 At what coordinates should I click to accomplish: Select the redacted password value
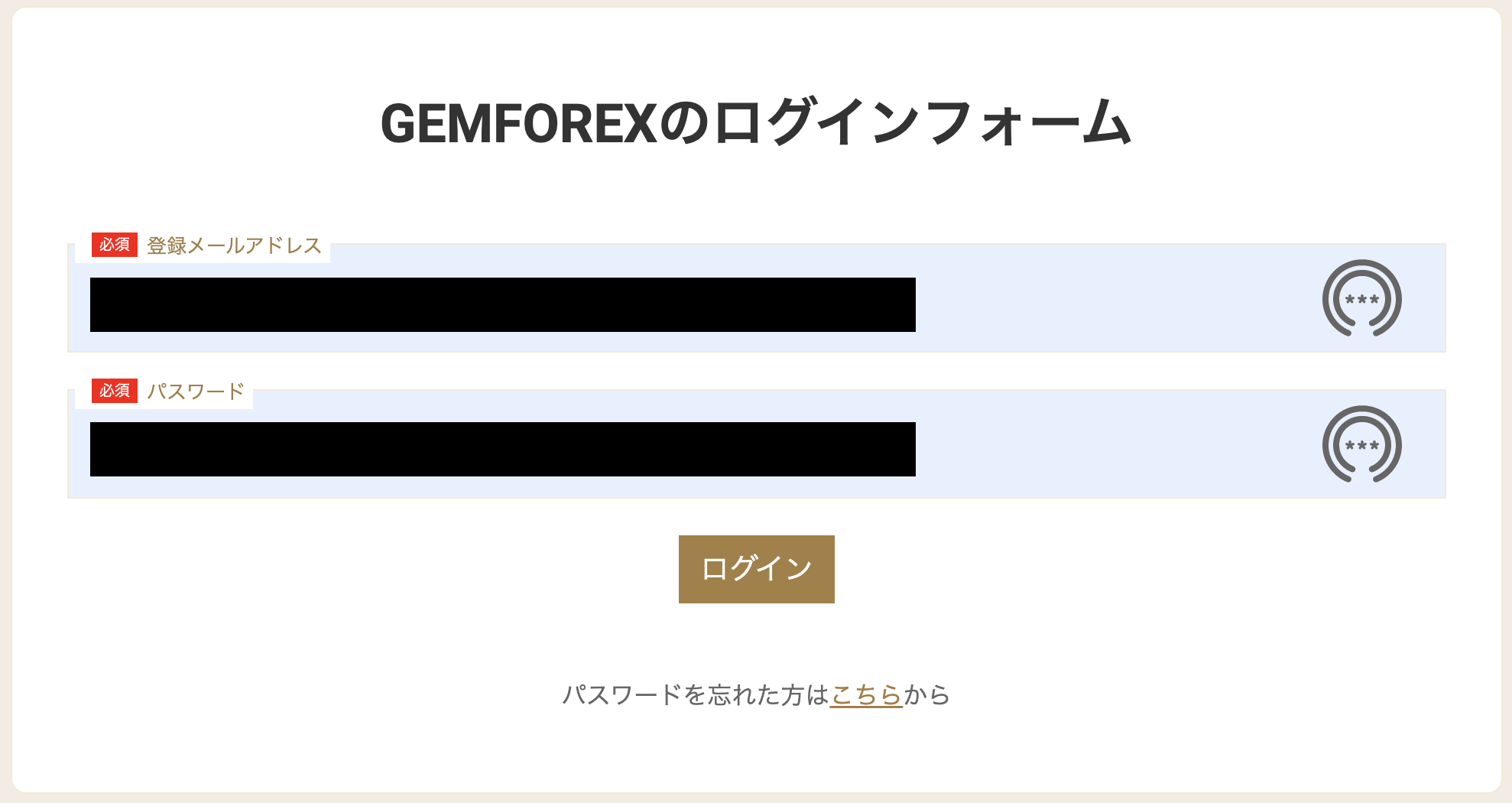click(x=502, y=449)
